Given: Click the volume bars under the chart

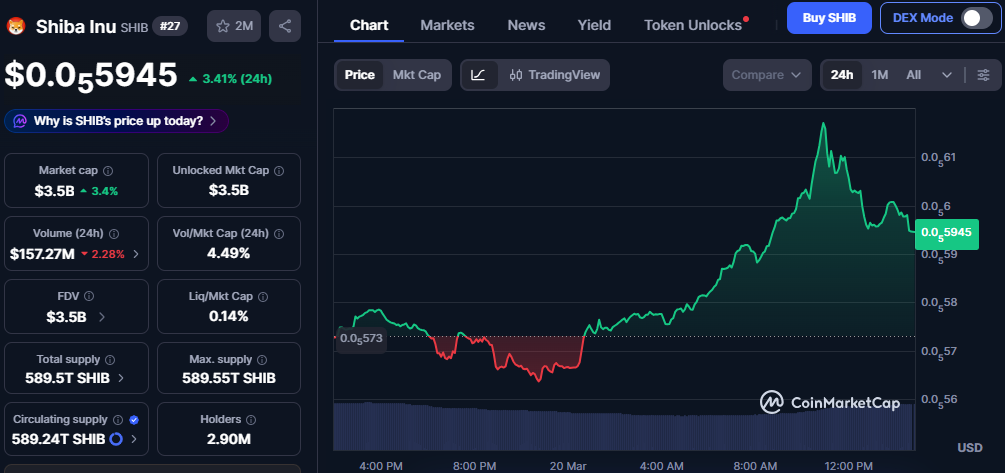Looking at the screenshot, I should tap(623, 426).
